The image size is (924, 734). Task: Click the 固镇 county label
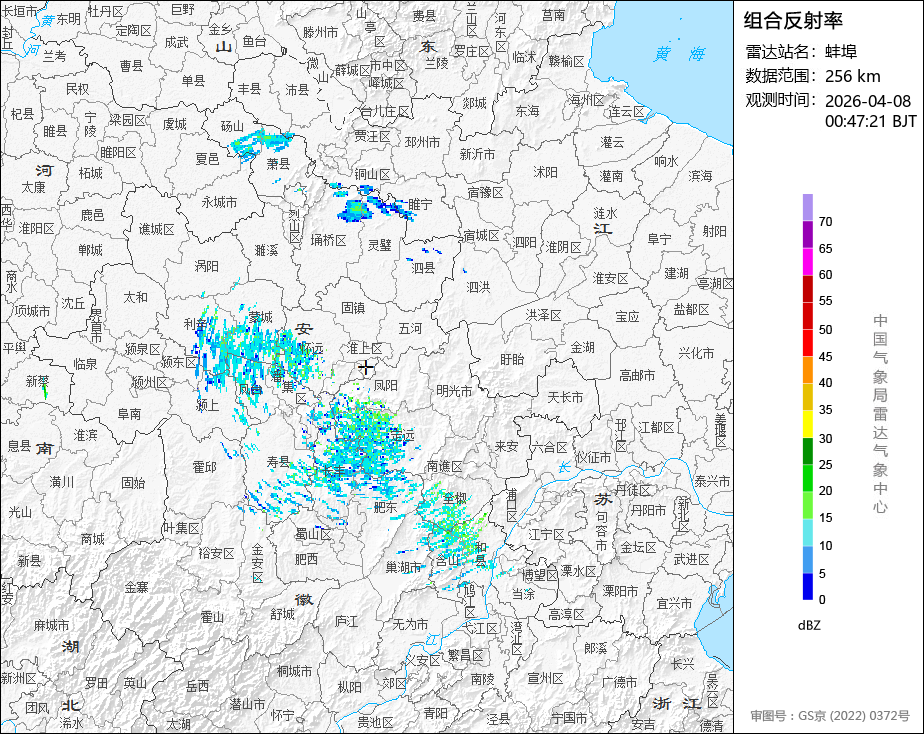pos(352,308)
